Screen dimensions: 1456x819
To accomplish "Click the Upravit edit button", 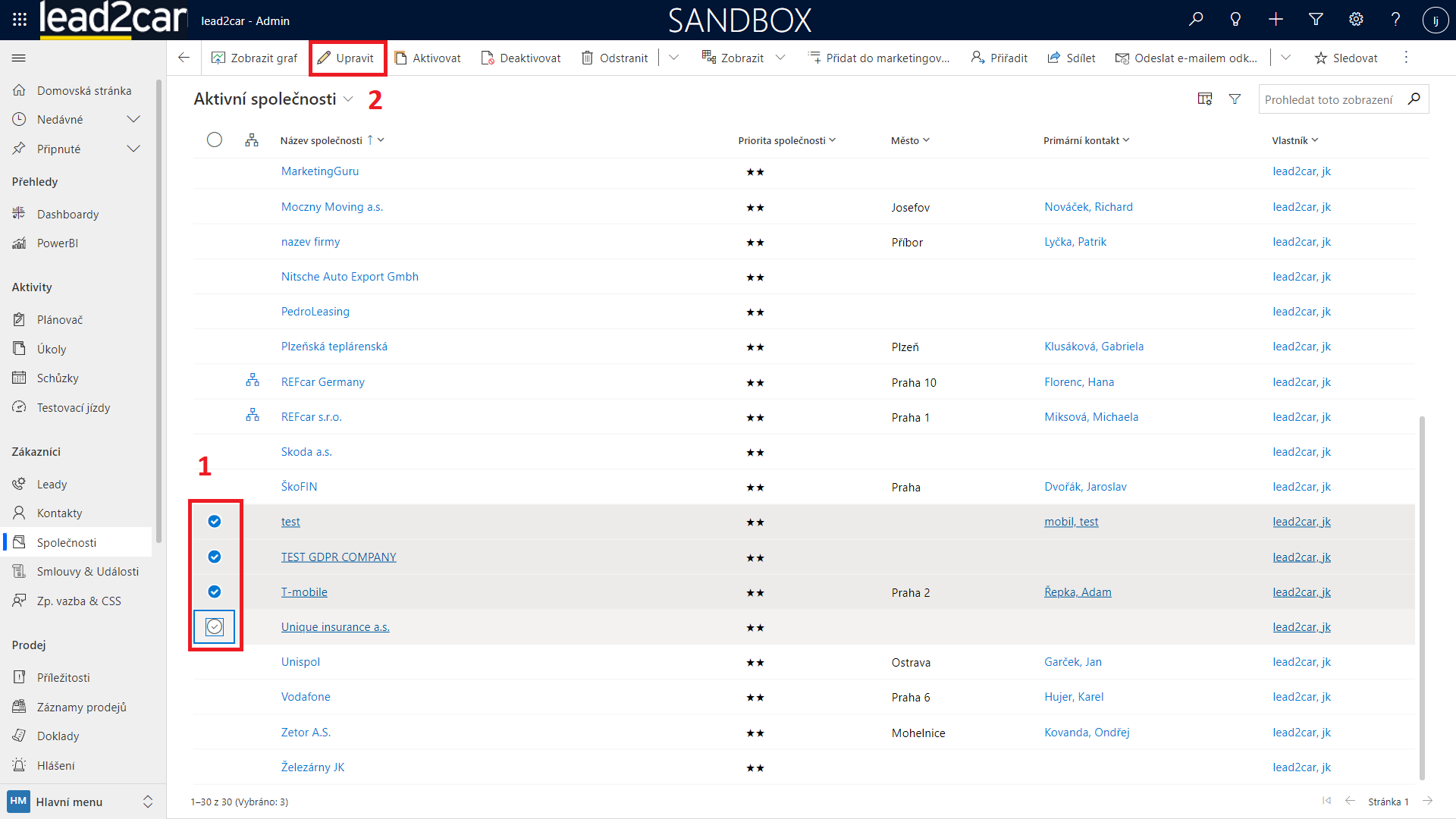I will [346, 58].
